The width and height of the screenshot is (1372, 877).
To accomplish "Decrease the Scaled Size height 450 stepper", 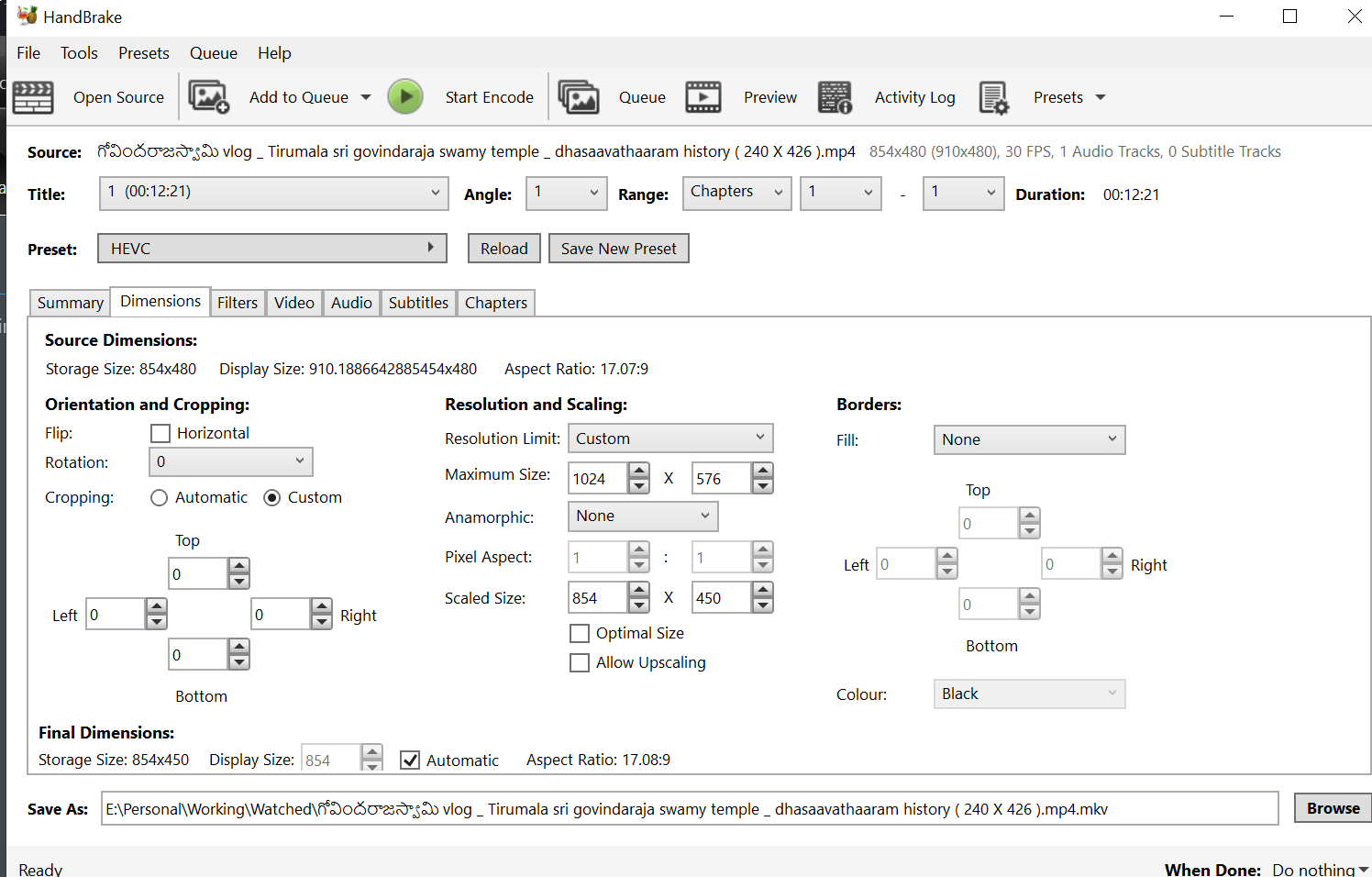I will click(x=763, y=605).
